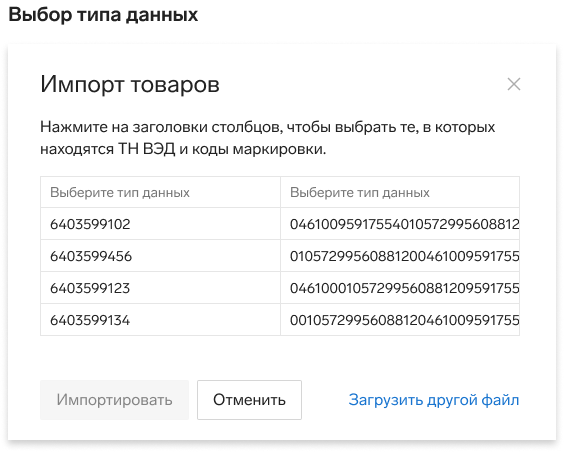564x452 pixels.
Task: Select cell with code 6403599134
Action: 160,320
